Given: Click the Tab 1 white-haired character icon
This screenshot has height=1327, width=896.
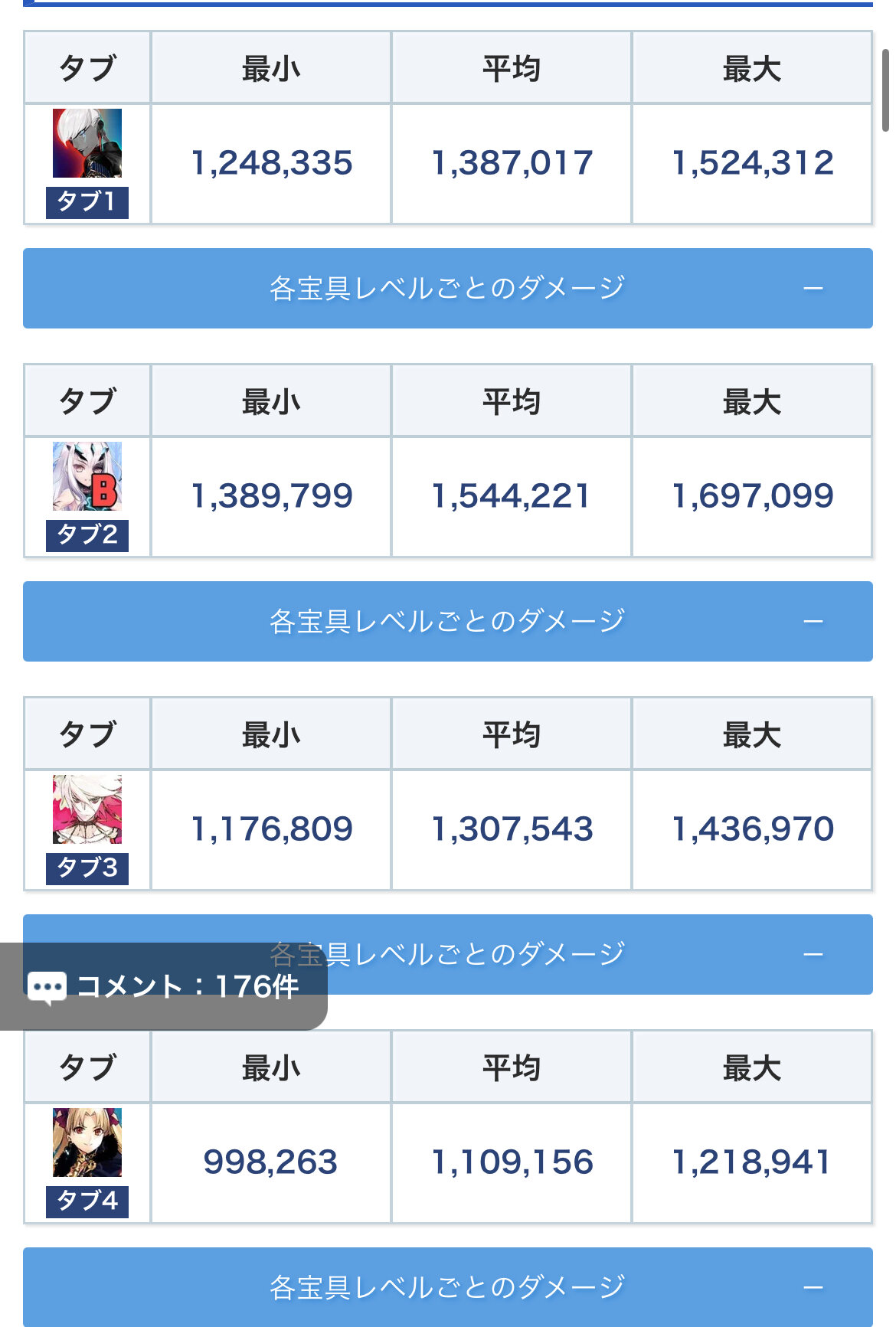Looking at the screenshot, I should point(87,143).
